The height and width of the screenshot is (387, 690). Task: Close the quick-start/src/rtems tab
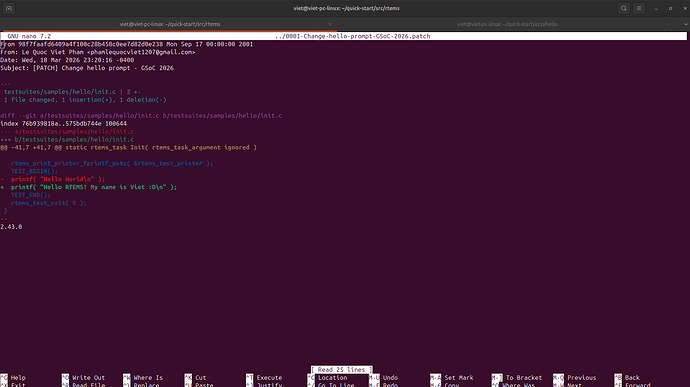point(330,24)
